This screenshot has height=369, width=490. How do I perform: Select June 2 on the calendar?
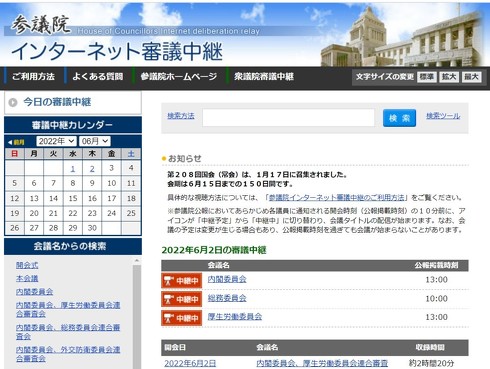coord(92,169)
